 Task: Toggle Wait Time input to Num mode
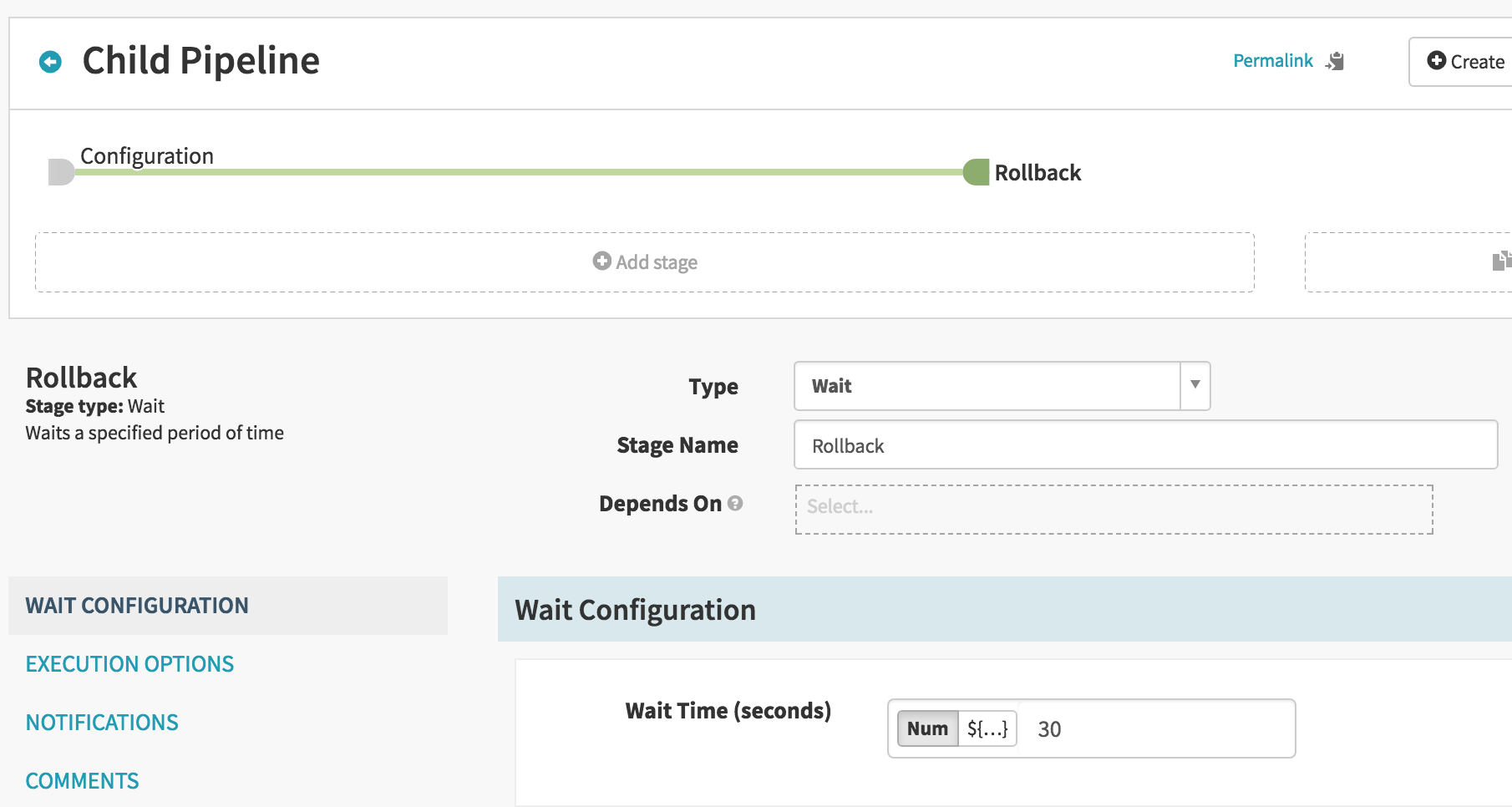coord(927,728)
